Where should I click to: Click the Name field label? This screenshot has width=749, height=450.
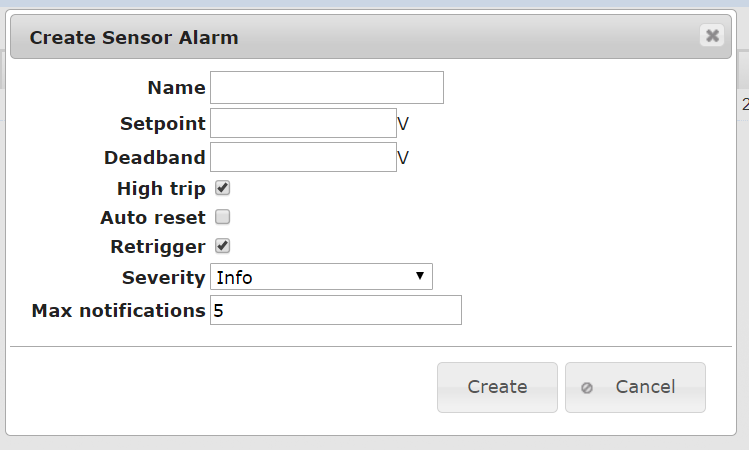click(x=176, y=88)
